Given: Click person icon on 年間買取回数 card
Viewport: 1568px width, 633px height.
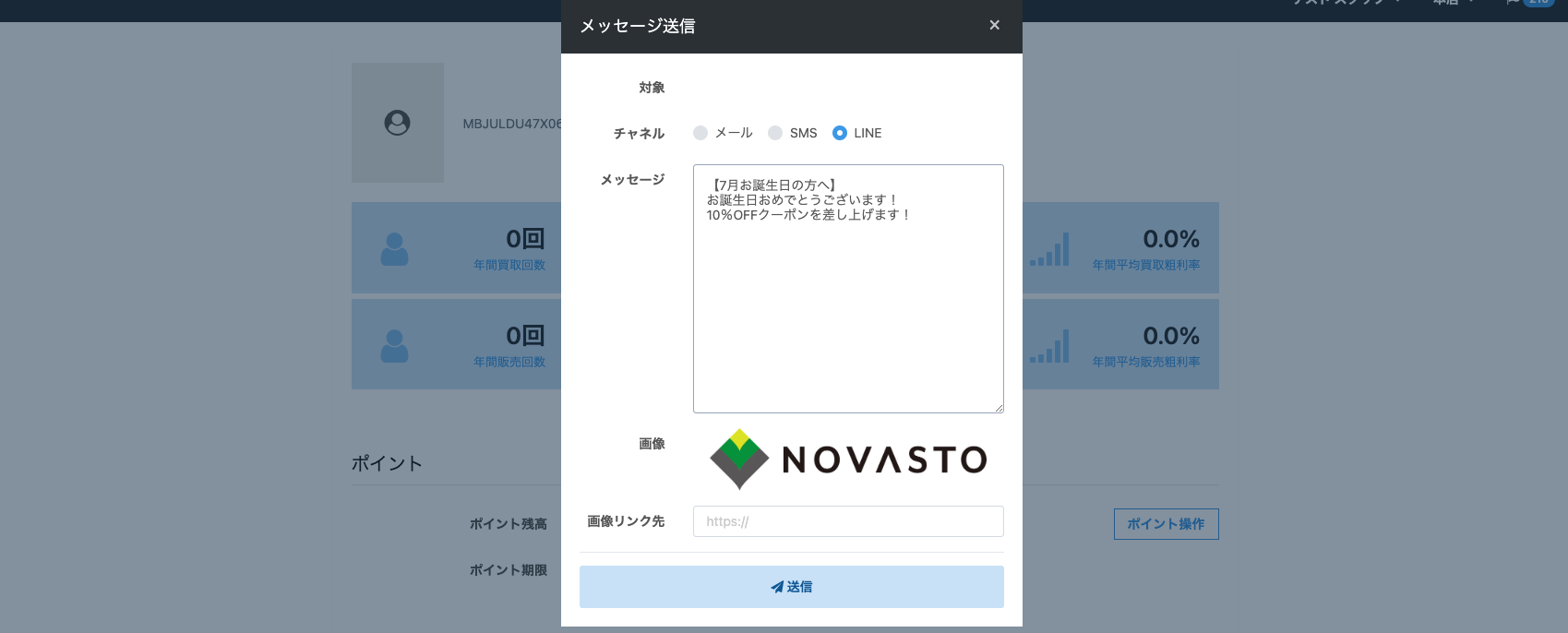Looking at the screenshot, I should coord(394,249).
